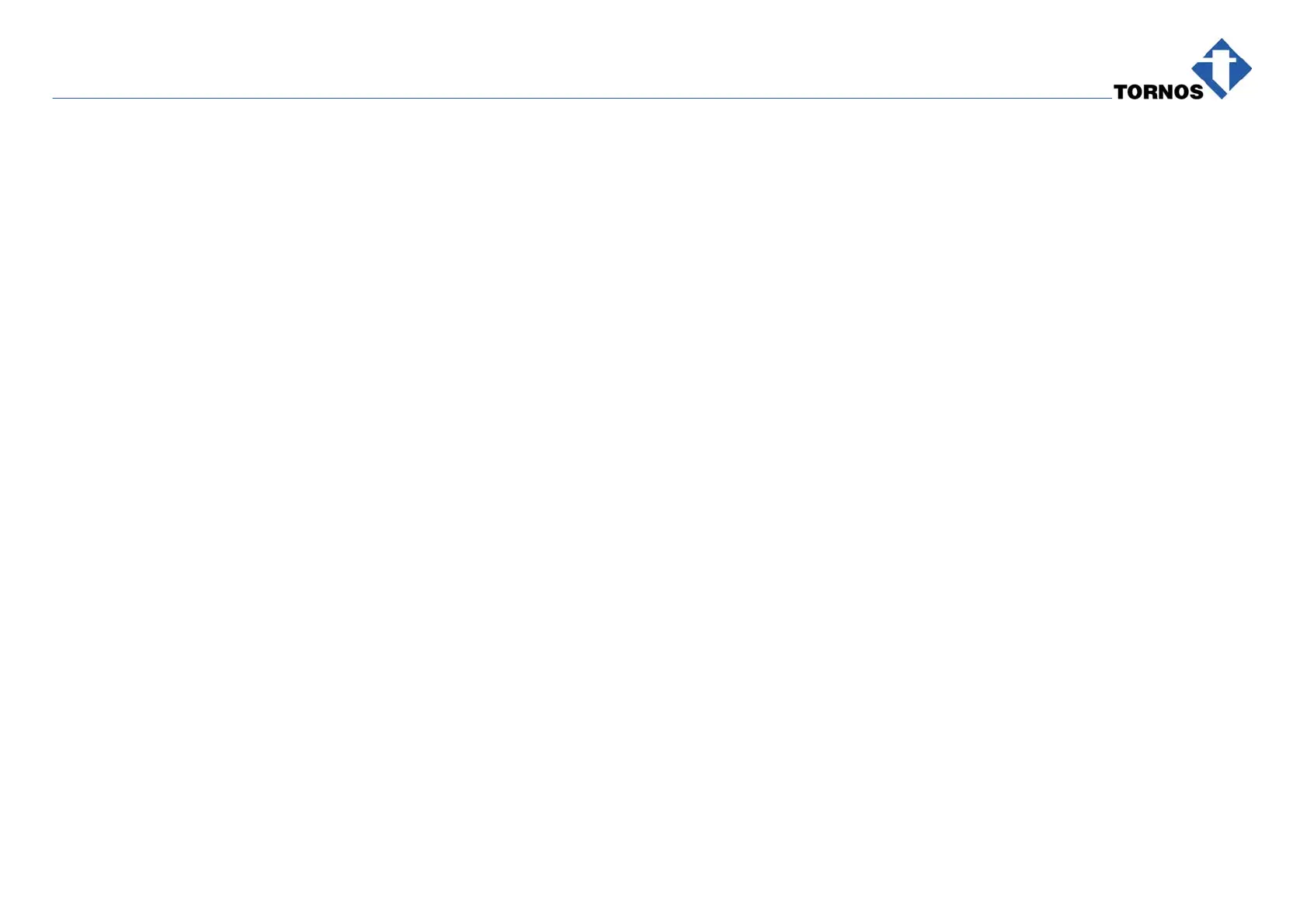Click the first letter T in TORNOS
Screen dimensions: 1307x924
coord(1121,92)
